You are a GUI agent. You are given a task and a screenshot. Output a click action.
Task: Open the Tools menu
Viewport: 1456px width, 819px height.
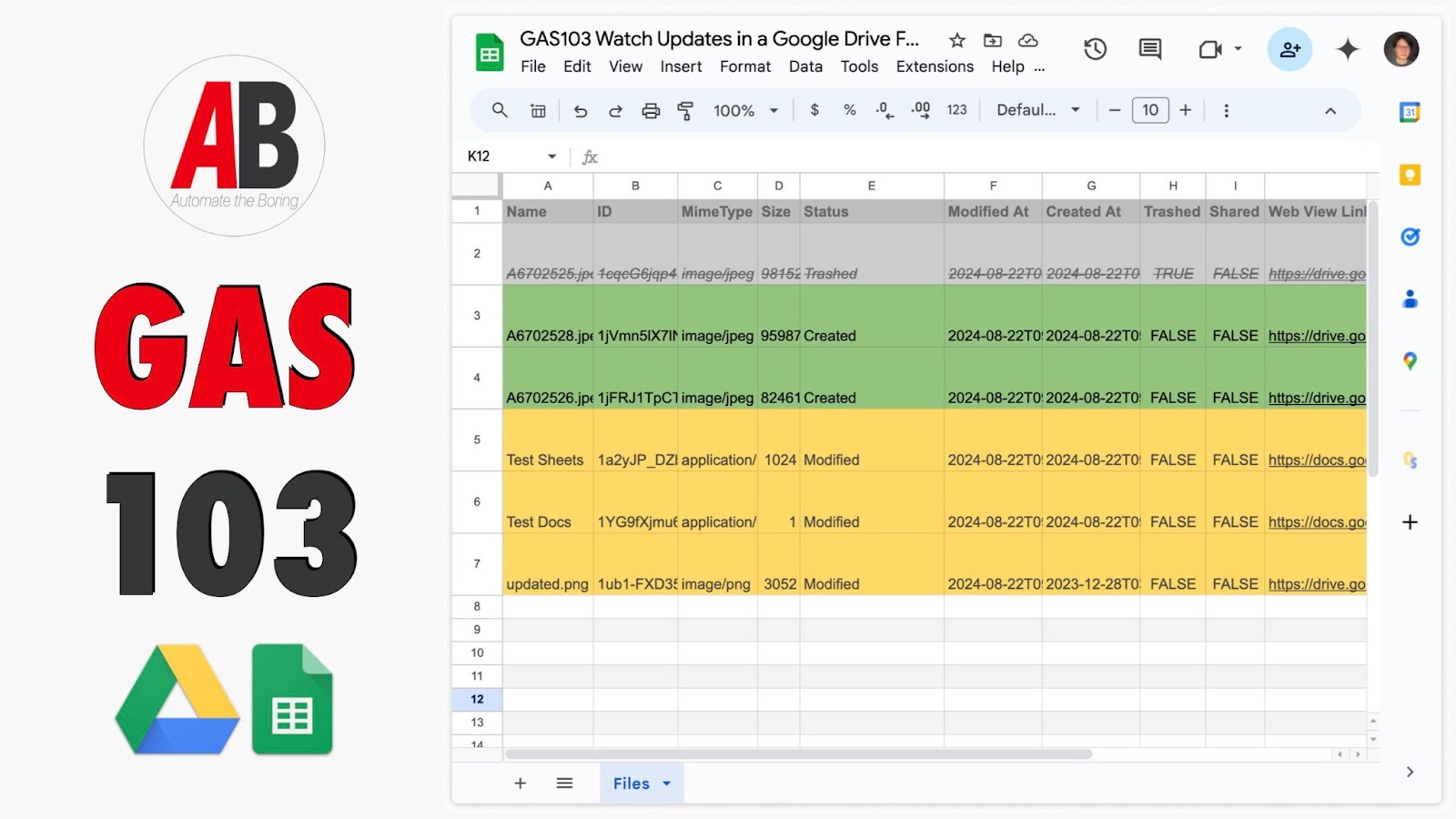859,66
